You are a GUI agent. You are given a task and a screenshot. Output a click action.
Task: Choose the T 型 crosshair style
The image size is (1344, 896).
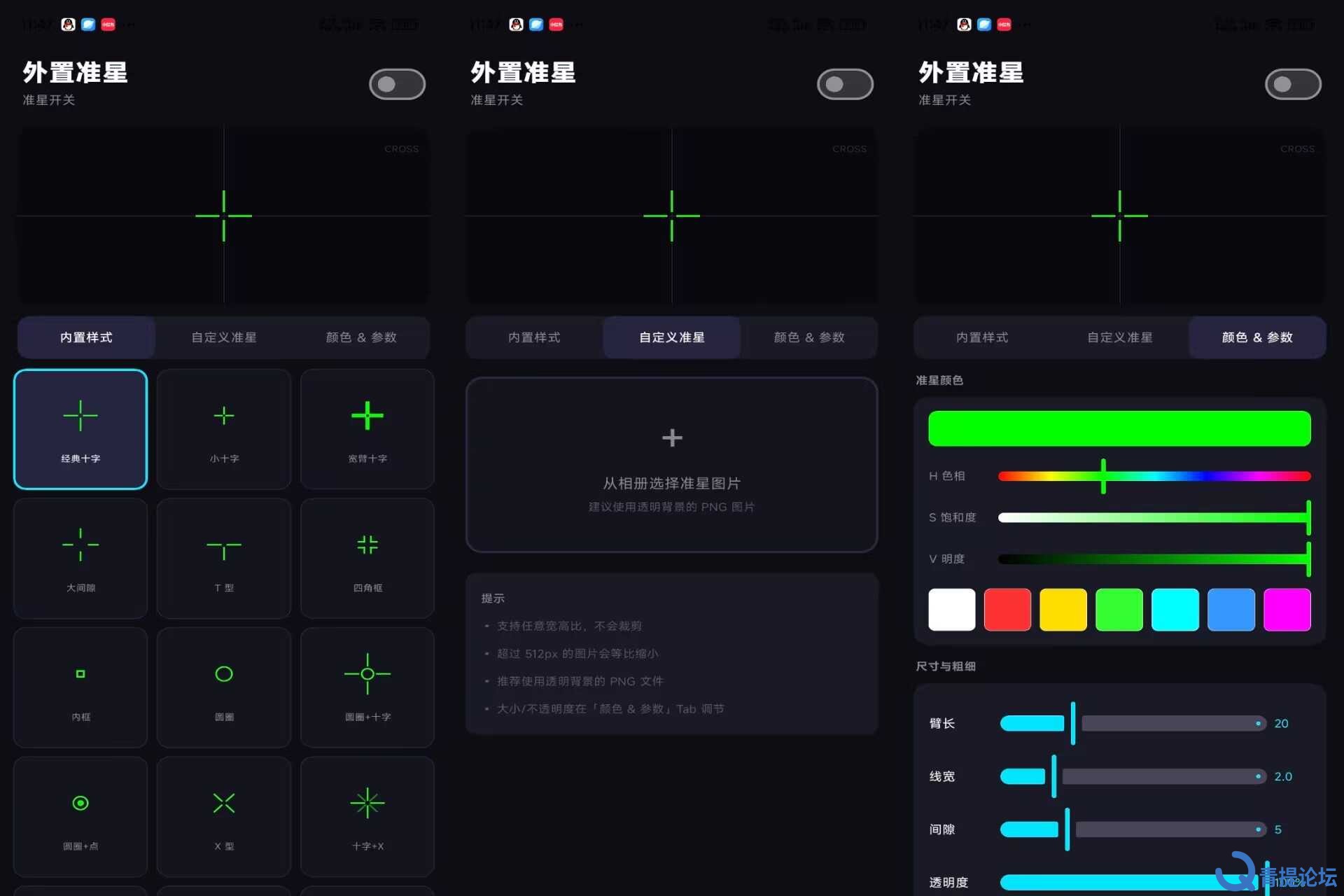tap(224, 558)
